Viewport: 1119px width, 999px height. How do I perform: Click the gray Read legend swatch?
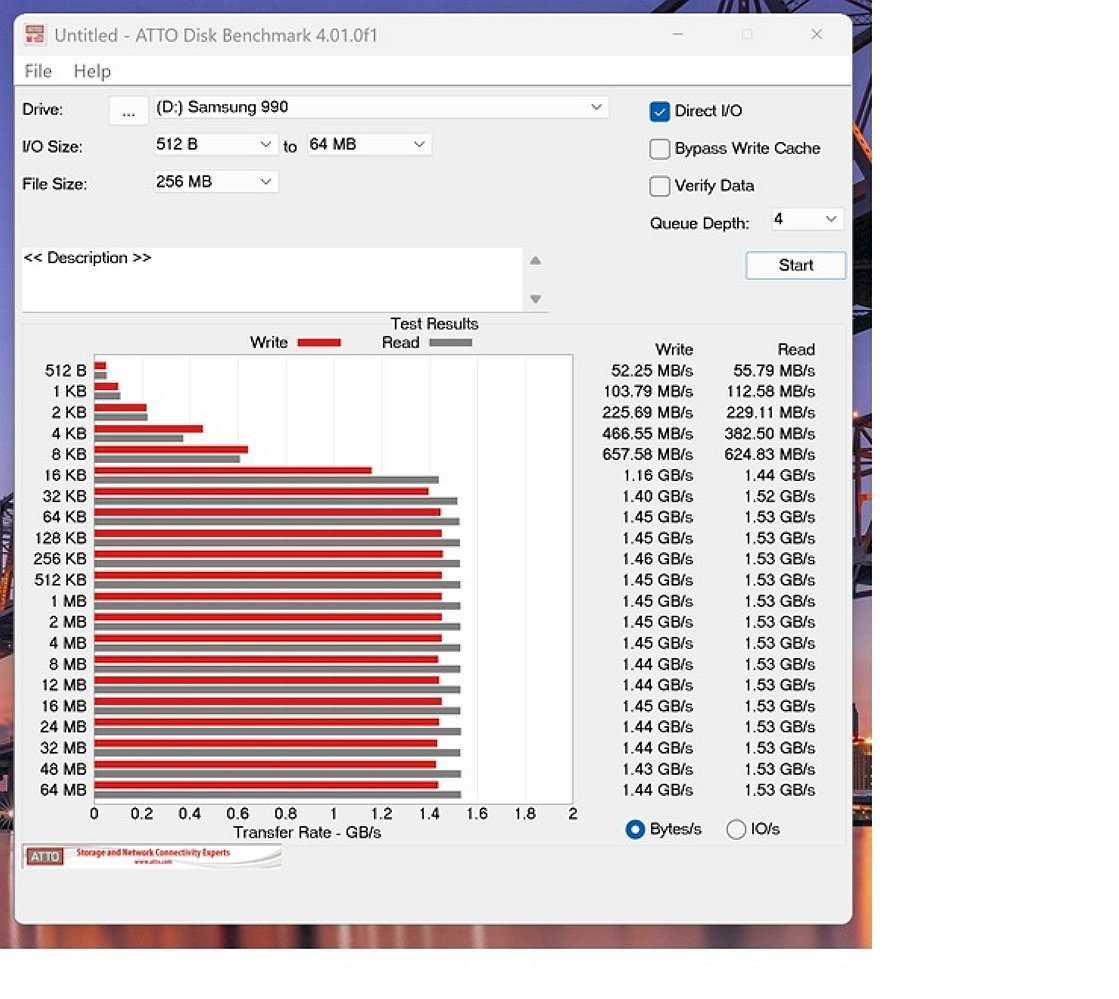pos(450,343)
